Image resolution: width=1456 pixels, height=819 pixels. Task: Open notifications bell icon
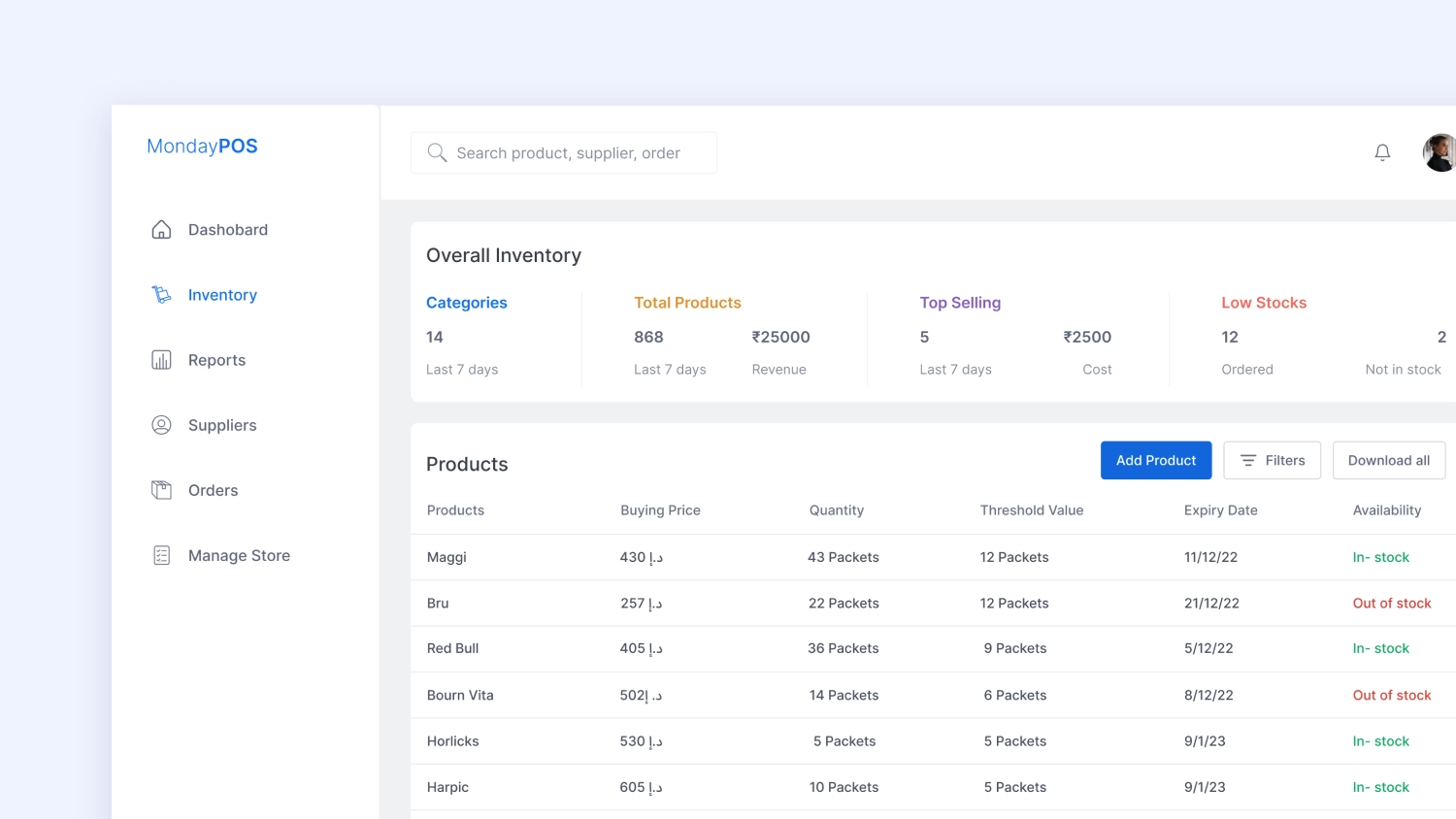click(1382, 152)
